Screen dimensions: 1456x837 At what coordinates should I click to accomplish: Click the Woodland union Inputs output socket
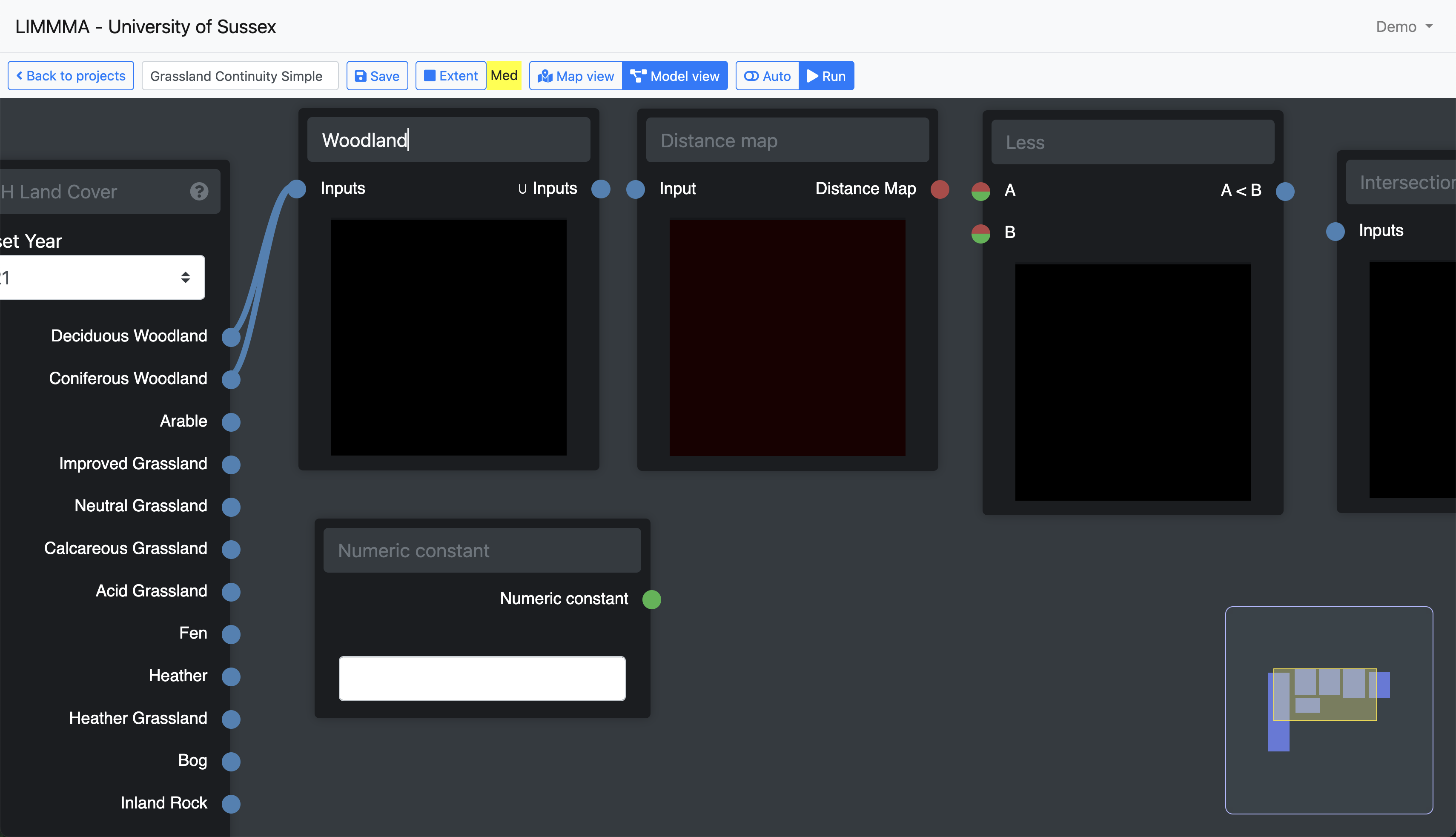(601, 189)
